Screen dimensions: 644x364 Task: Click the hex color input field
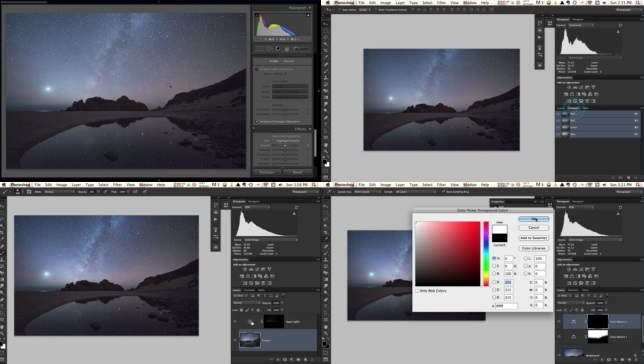506,306
